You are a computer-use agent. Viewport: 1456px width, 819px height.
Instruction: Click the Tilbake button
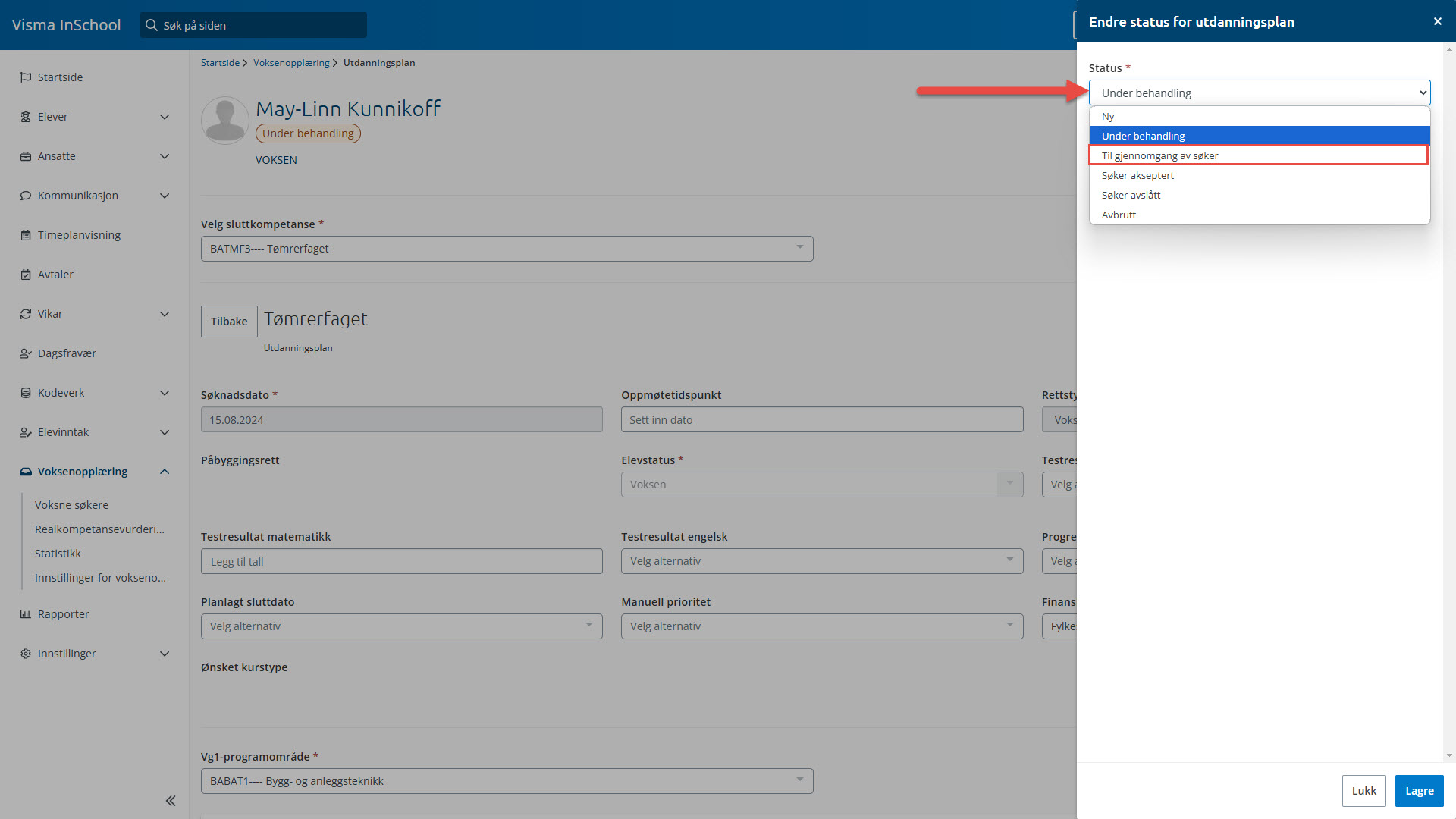[229, 322]
